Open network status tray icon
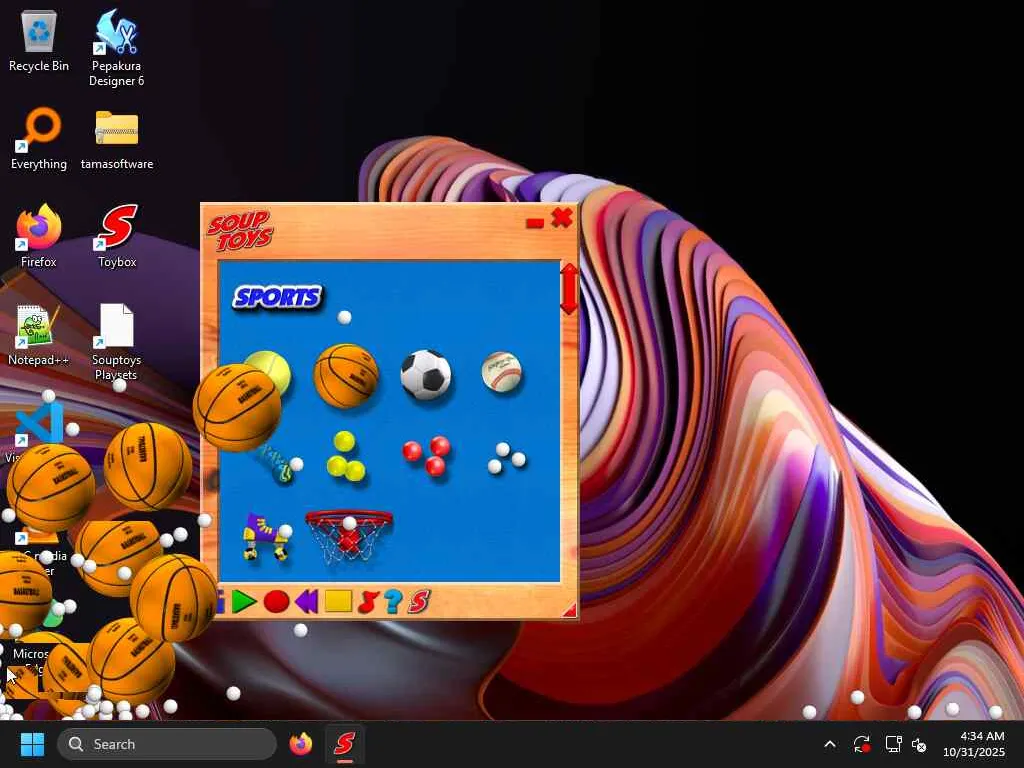 (x=893, y=744)
